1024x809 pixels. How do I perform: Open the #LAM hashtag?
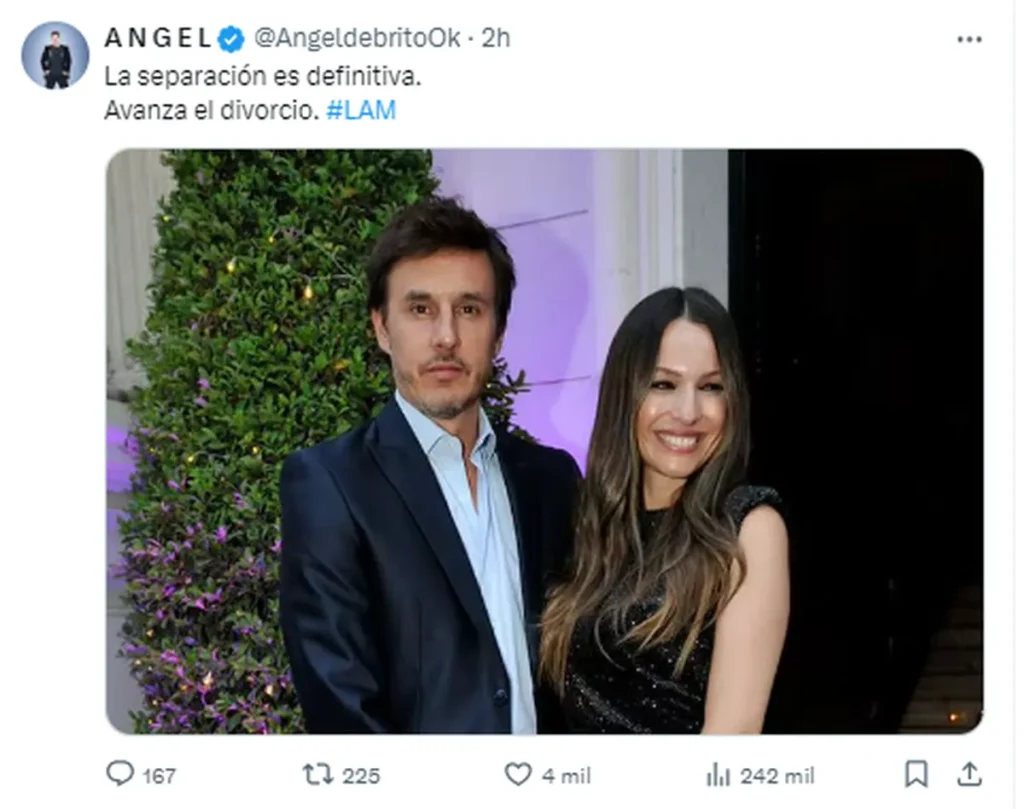(361, 110)
